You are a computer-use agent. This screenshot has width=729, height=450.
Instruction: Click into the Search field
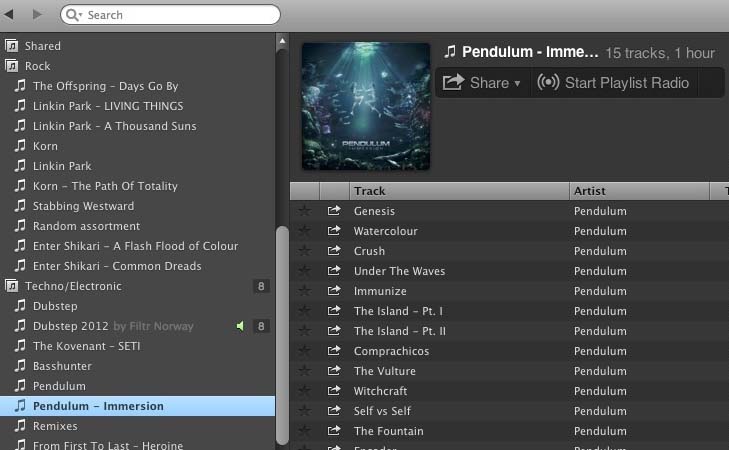[x=170, y=15]
